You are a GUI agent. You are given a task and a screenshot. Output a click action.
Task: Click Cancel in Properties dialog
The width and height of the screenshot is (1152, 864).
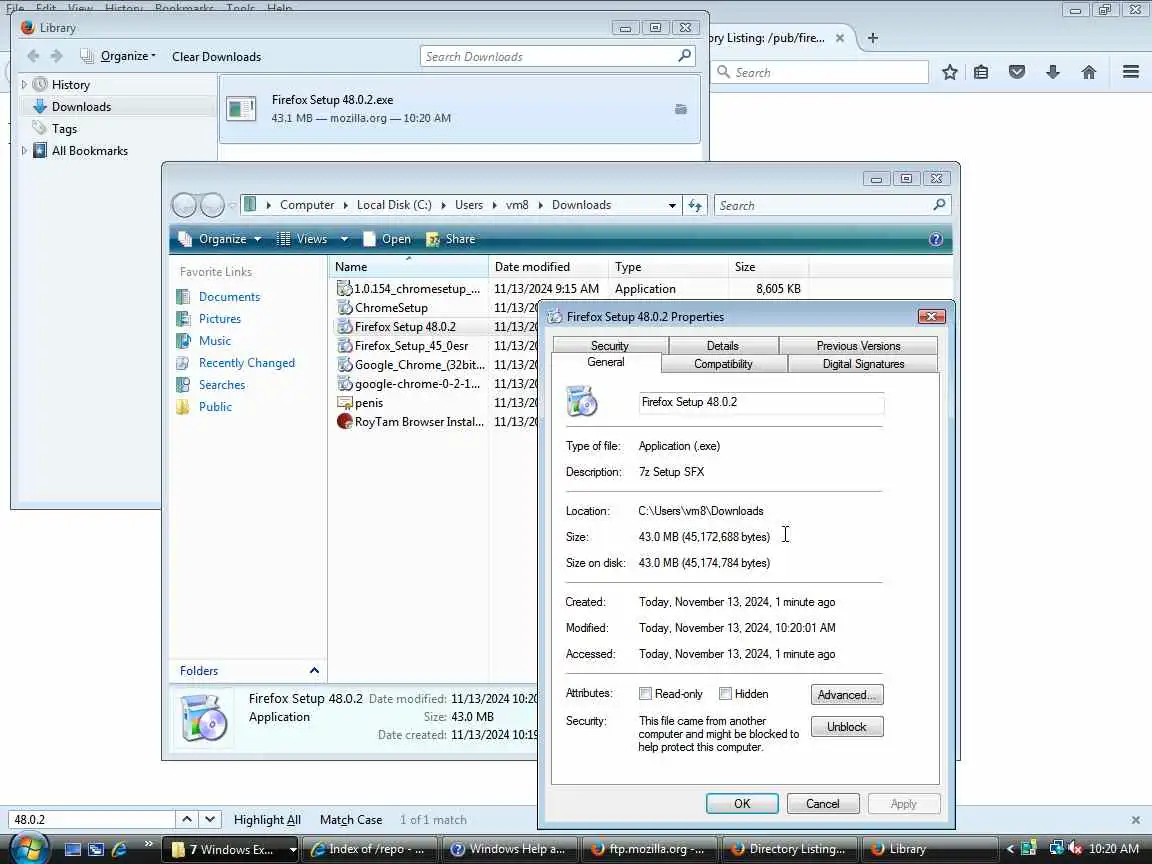(823, 804)
